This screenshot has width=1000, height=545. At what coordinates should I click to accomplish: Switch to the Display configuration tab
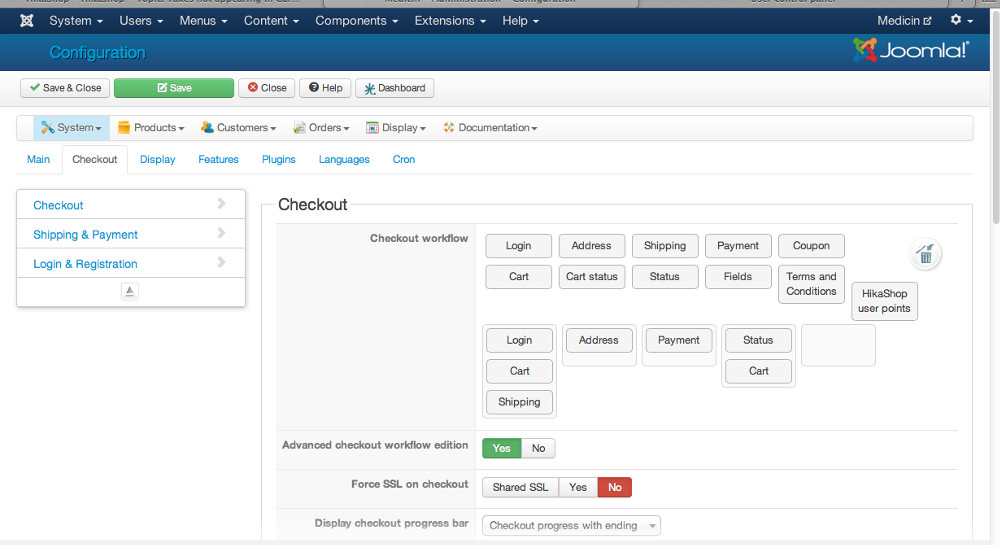(158, 159)
